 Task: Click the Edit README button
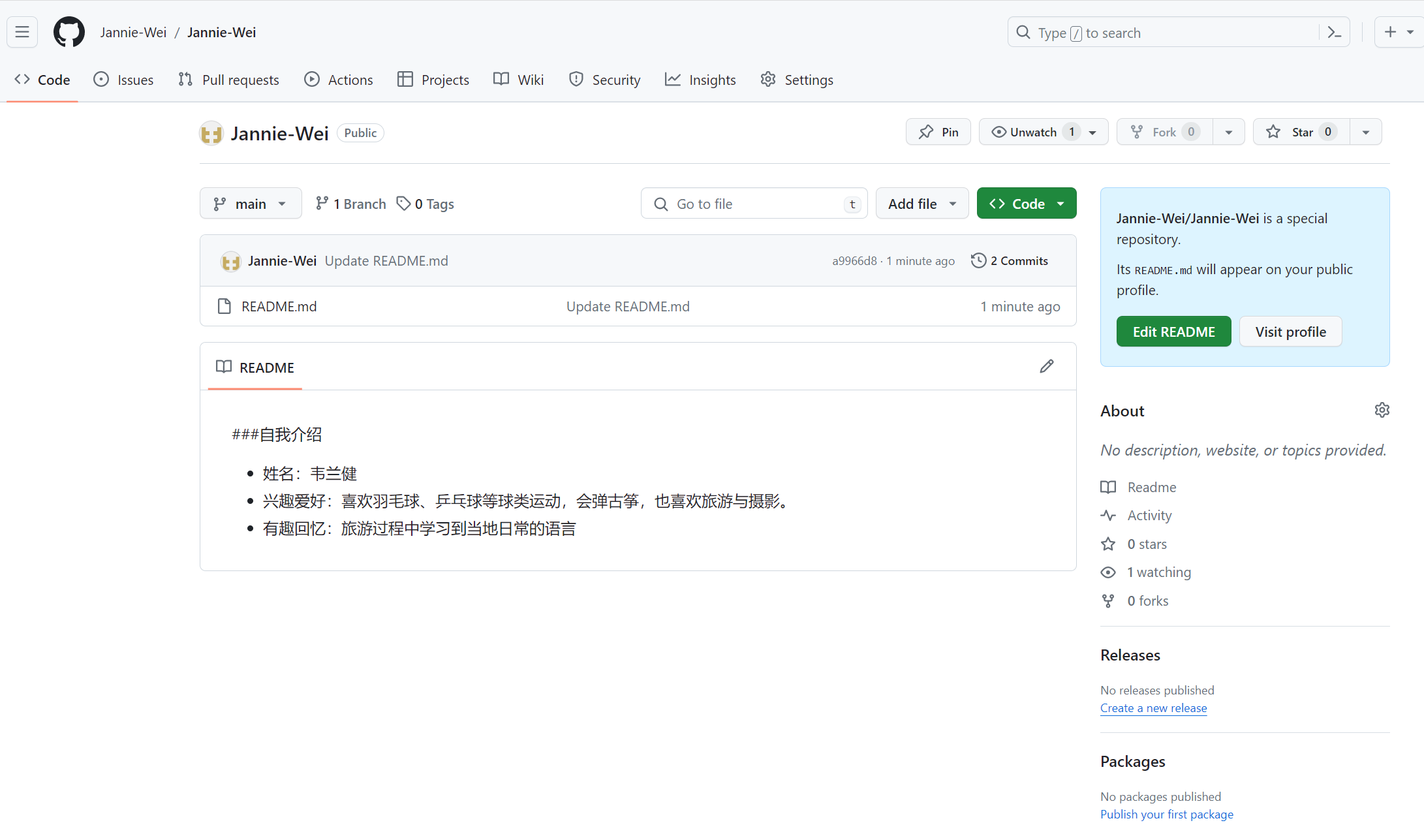(1173, 332)
